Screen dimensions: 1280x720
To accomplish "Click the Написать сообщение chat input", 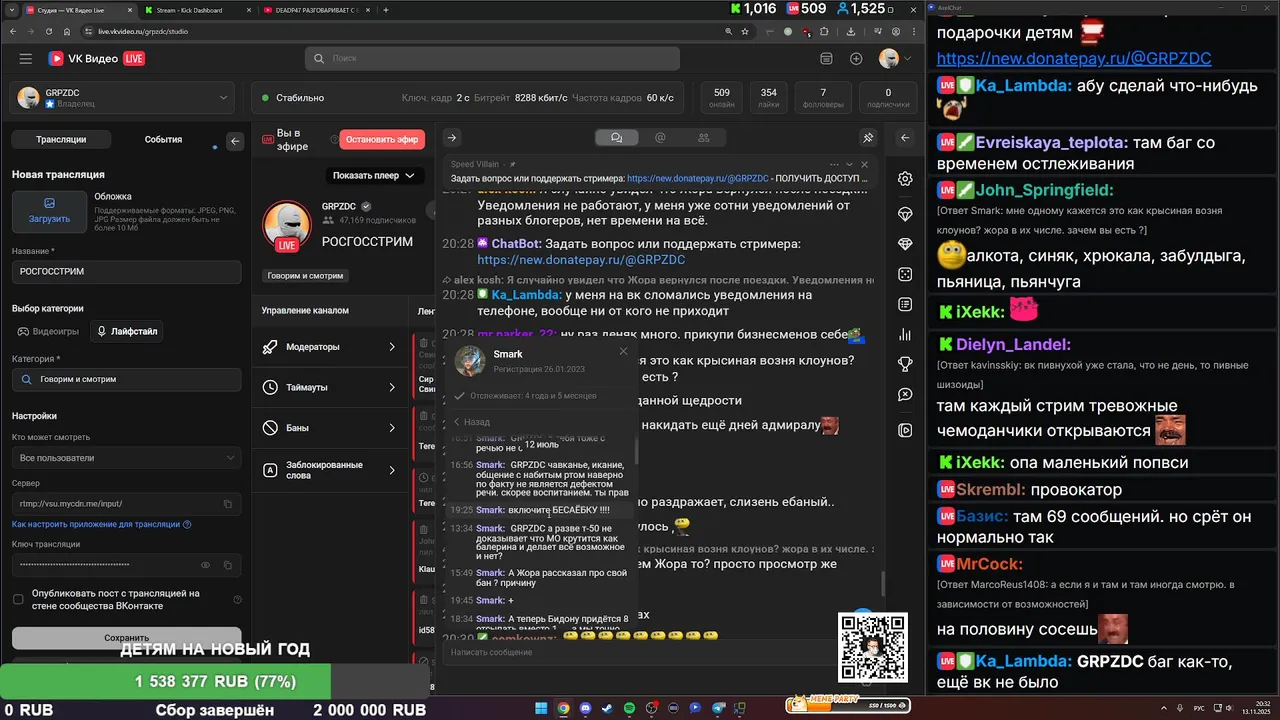I will [x=640, y=652].
